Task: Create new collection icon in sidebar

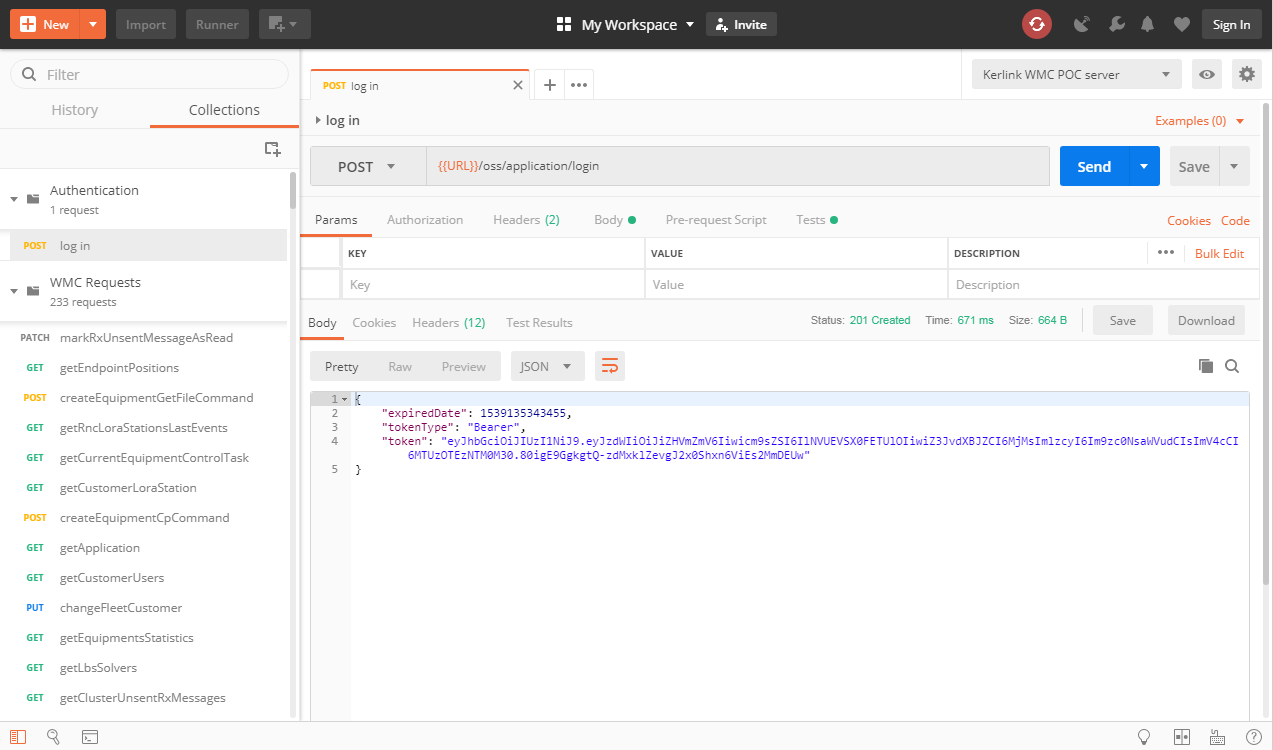Action: click(272, 148)
